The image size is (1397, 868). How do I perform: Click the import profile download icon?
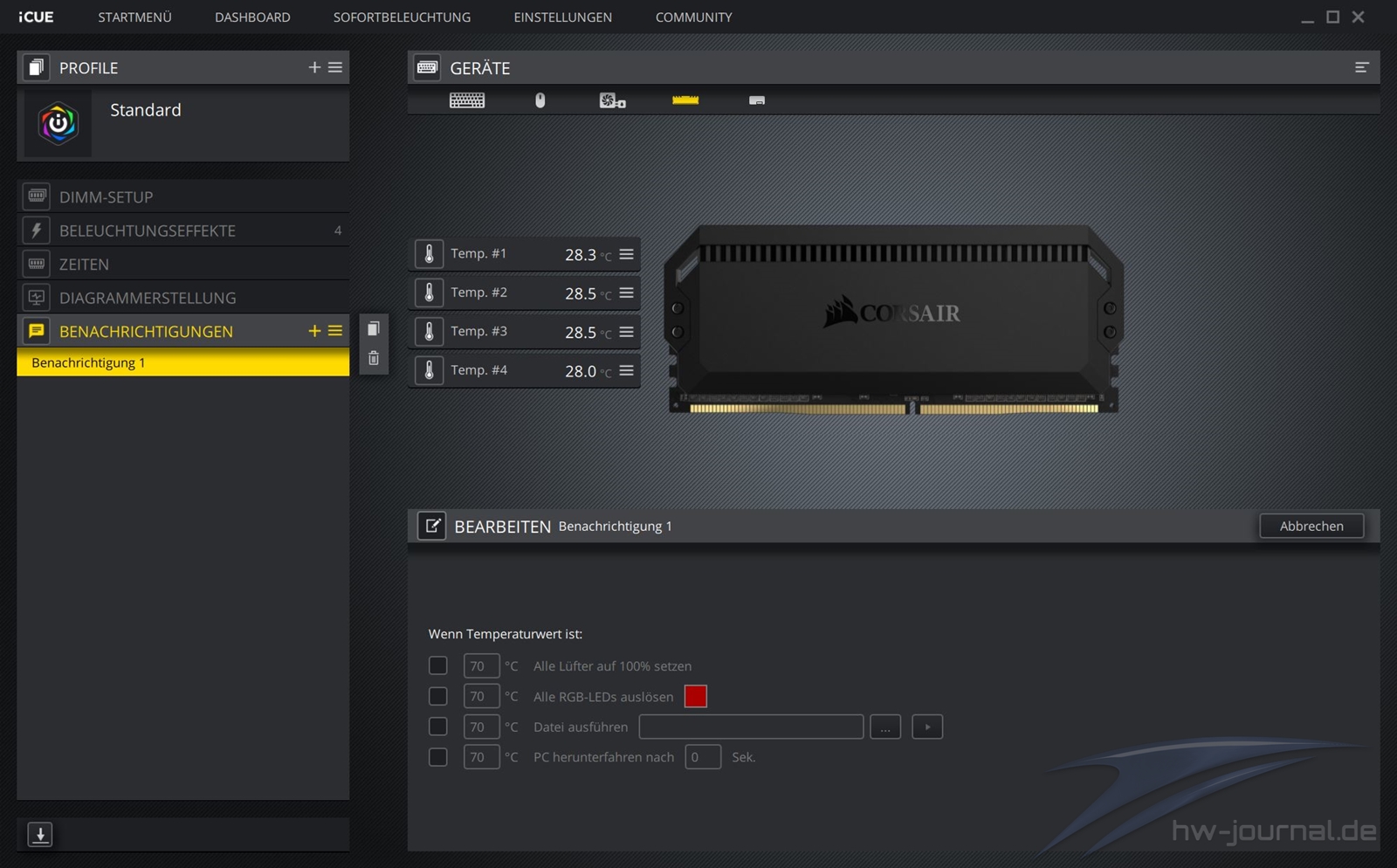coord(40,834)
